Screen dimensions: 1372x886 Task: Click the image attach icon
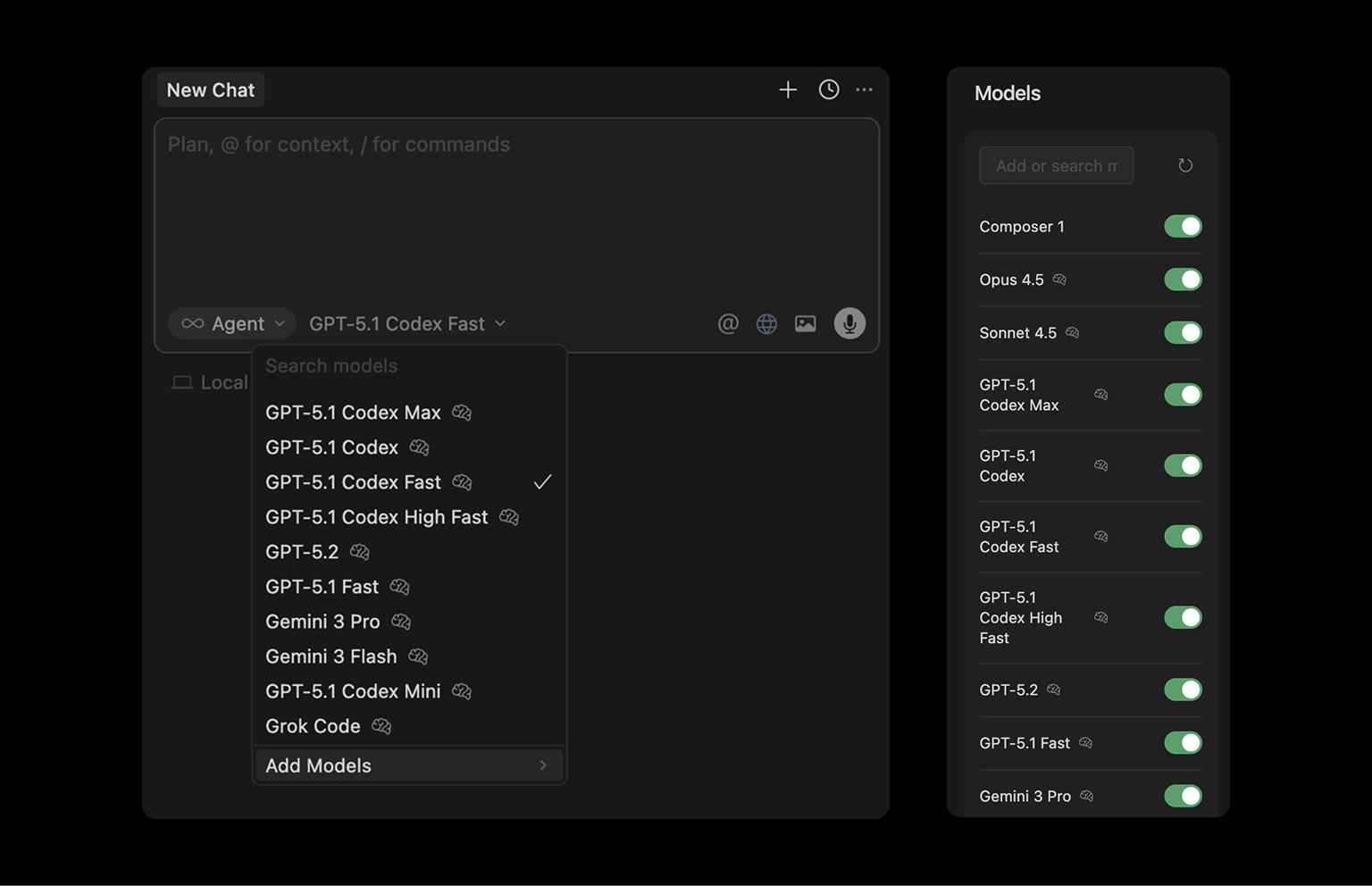coord(805,323)
